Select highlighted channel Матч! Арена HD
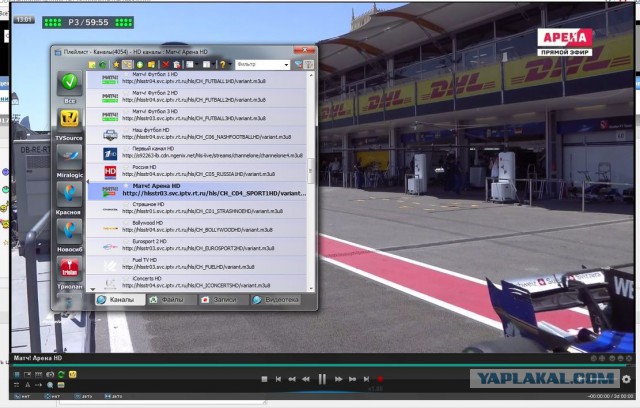The image size is (640, 408). click(196, 190)
